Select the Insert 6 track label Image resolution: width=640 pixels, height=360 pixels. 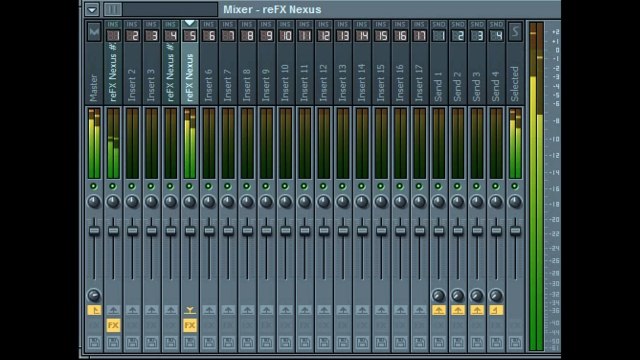pyautogui.click(x=209, y=85)
